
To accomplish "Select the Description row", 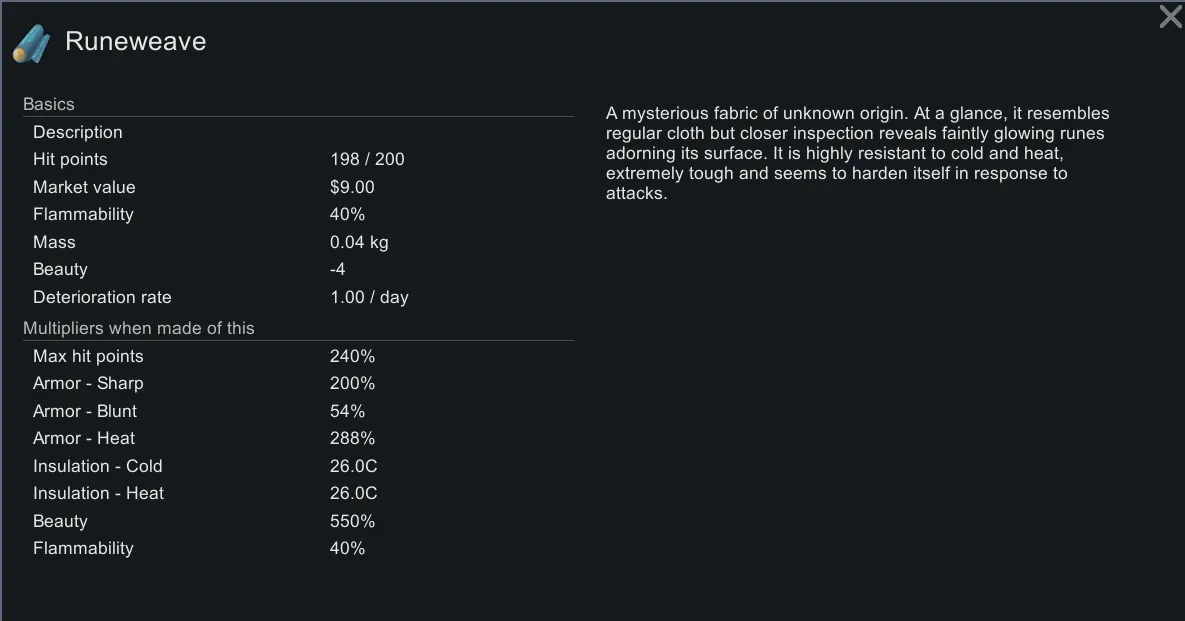I will 78,132.
